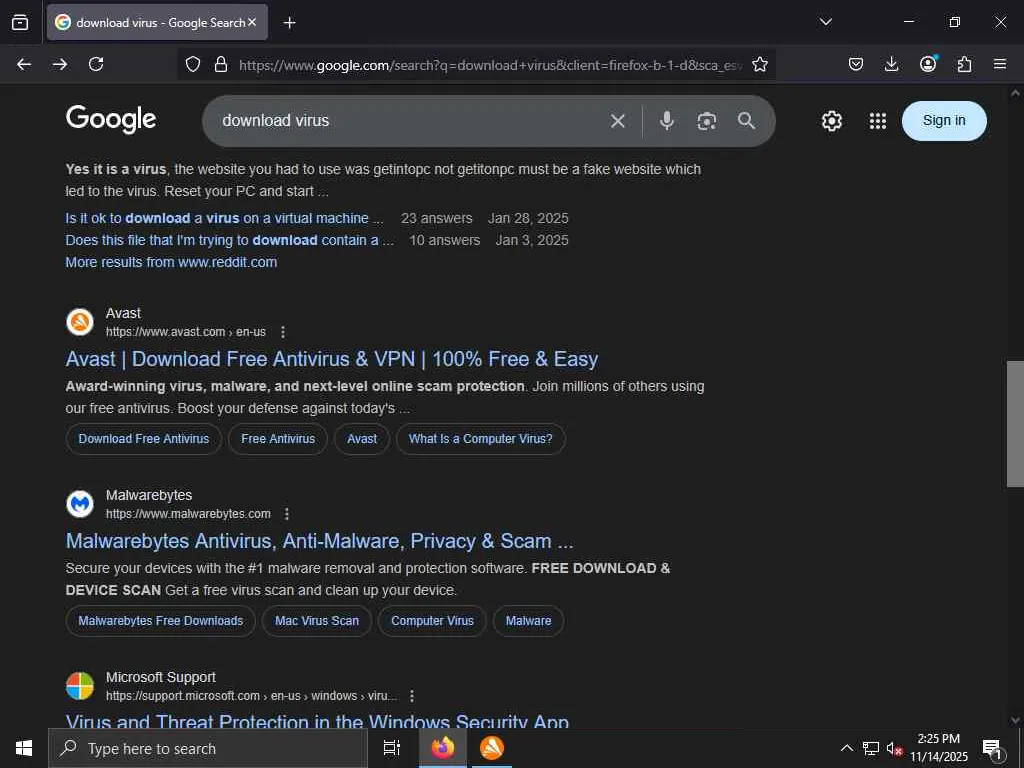Start voice search with the microphone icon

667,121
